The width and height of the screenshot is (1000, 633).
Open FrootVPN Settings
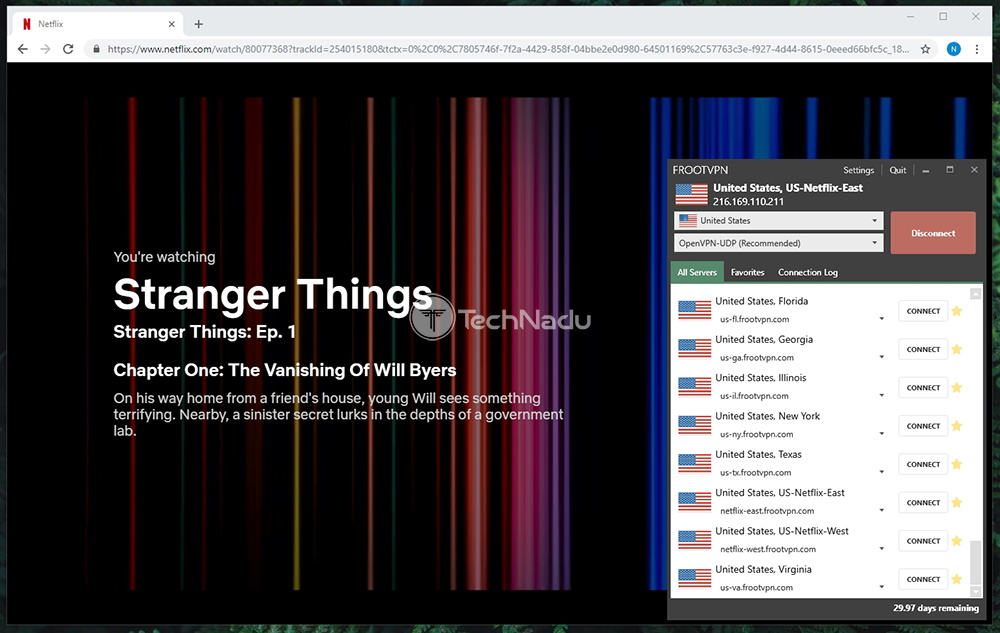(x=858, y=170)
